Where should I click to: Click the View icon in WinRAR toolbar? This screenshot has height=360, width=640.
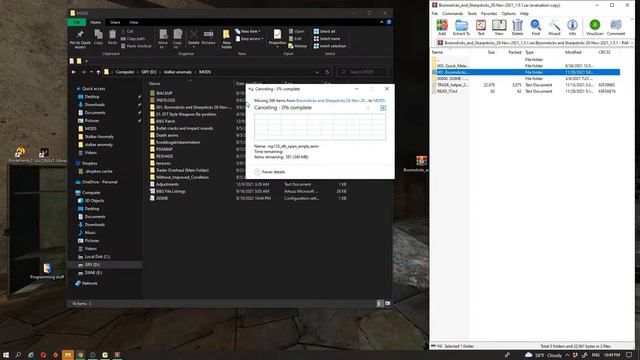point(499,27)
